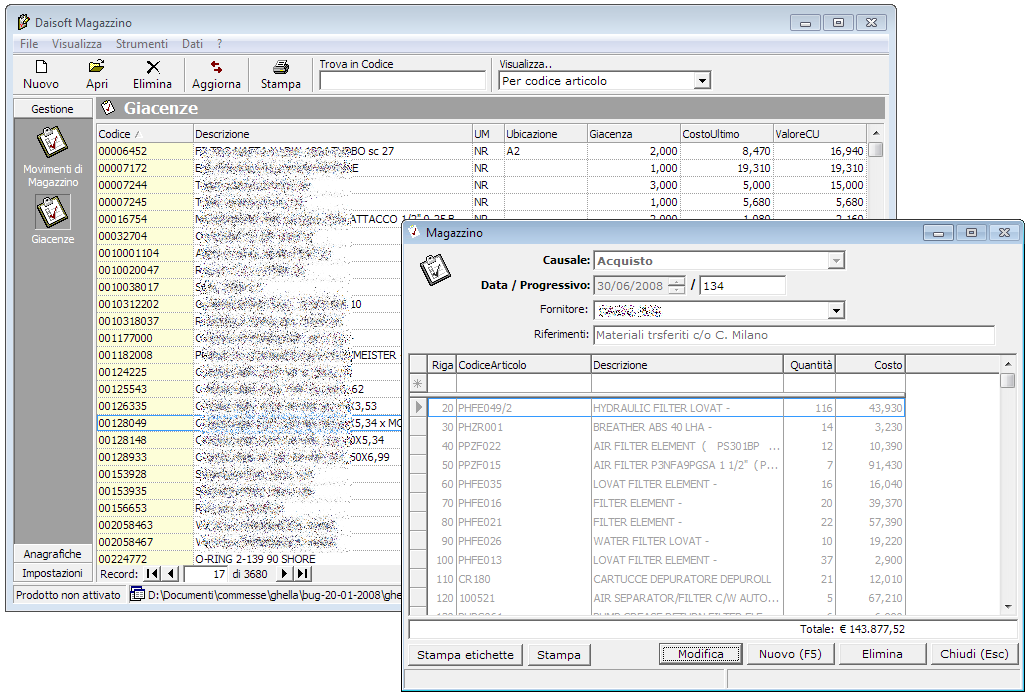Viewport: 1027px width, 695px height.
Task: Click the Quantità column header
Action: pos(809,365)
